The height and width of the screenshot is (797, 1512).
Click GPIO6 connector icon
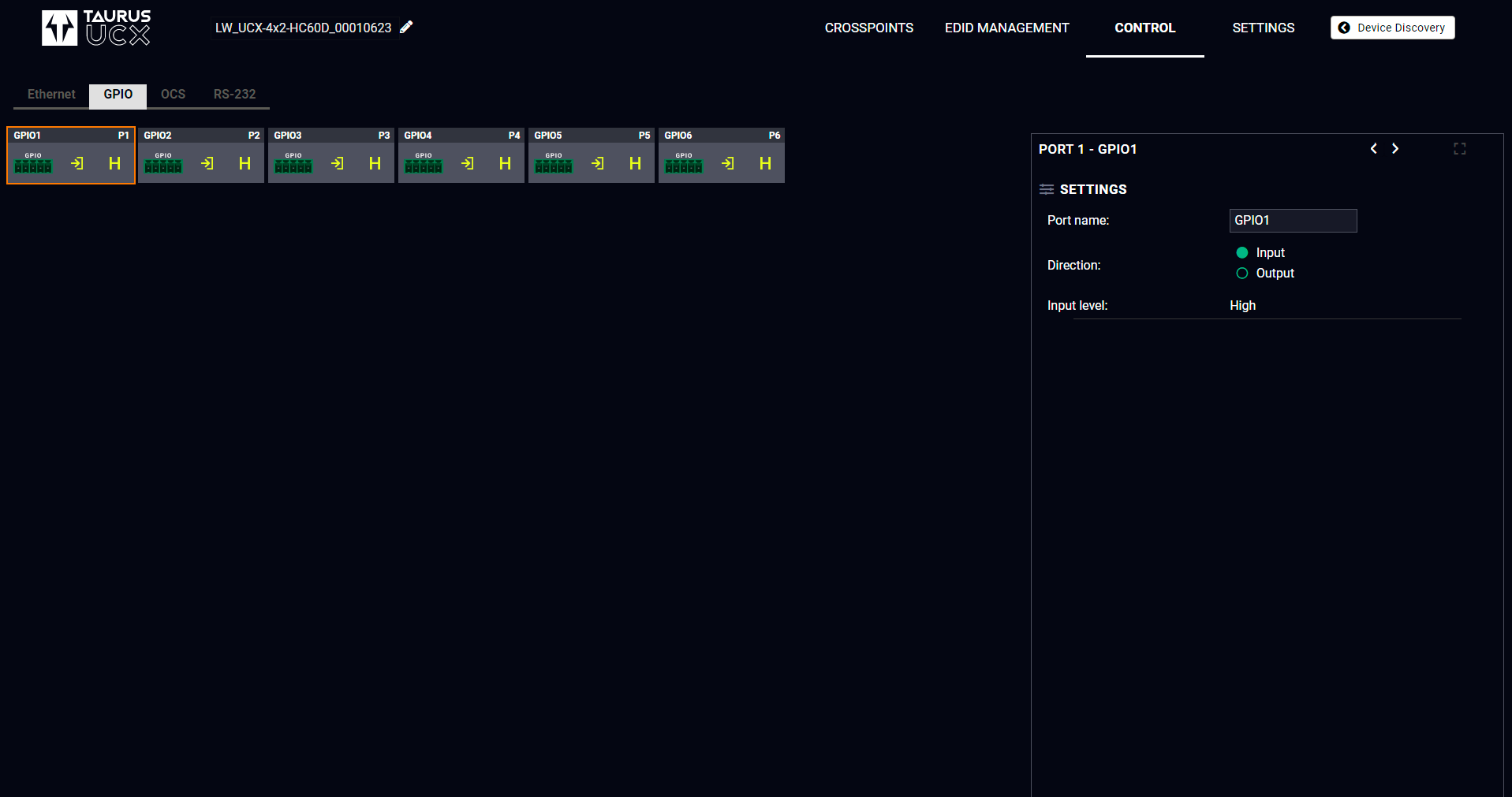pos(684,162)
